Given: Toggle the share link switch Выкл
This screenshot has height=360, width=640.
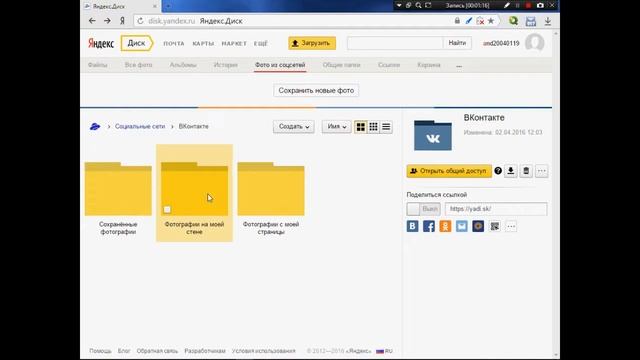Looking at the screenshot, I should tap(424, 209).
